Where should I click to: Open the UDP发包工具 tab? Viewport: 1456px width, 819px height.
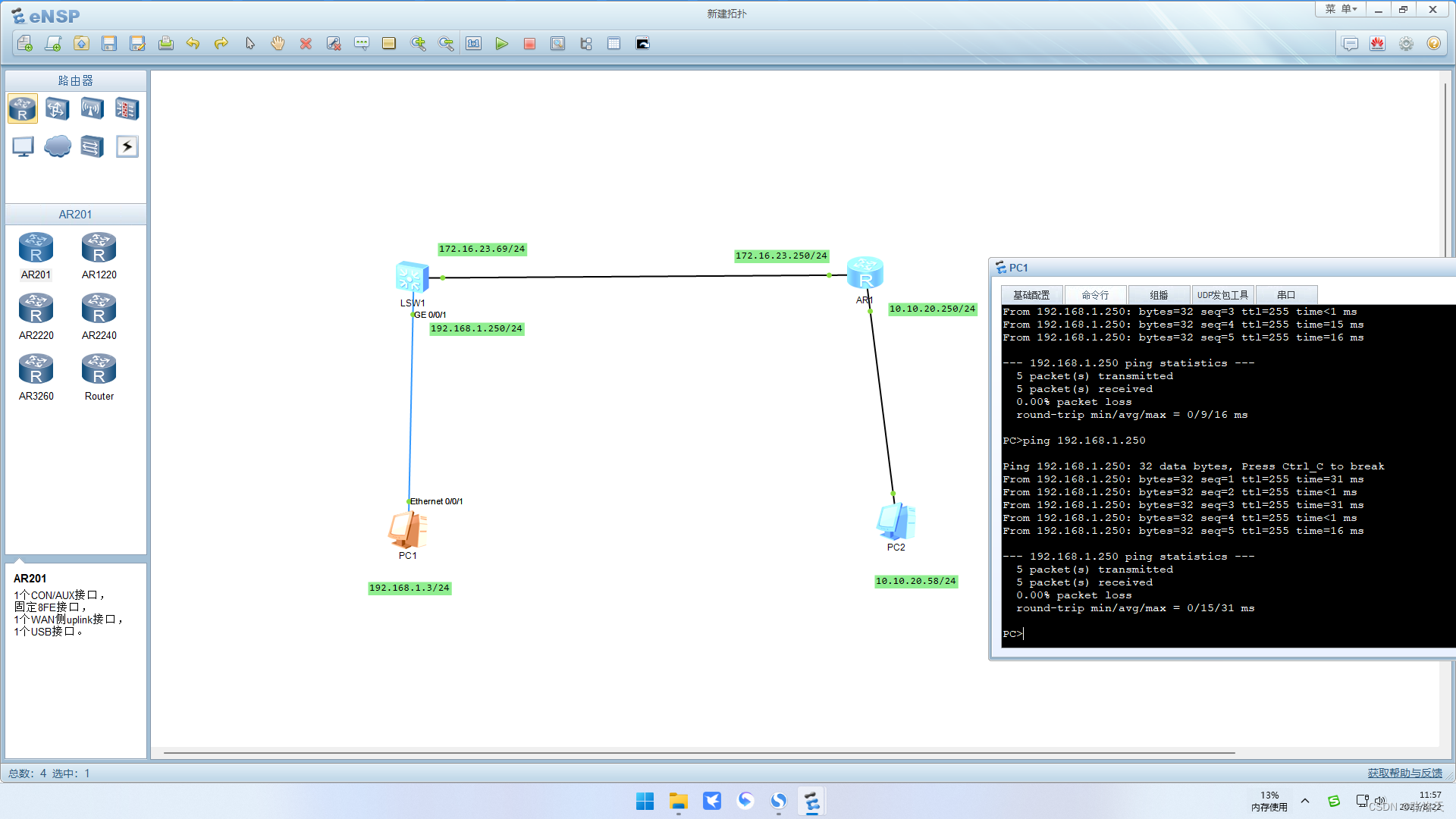point(1222,295)
